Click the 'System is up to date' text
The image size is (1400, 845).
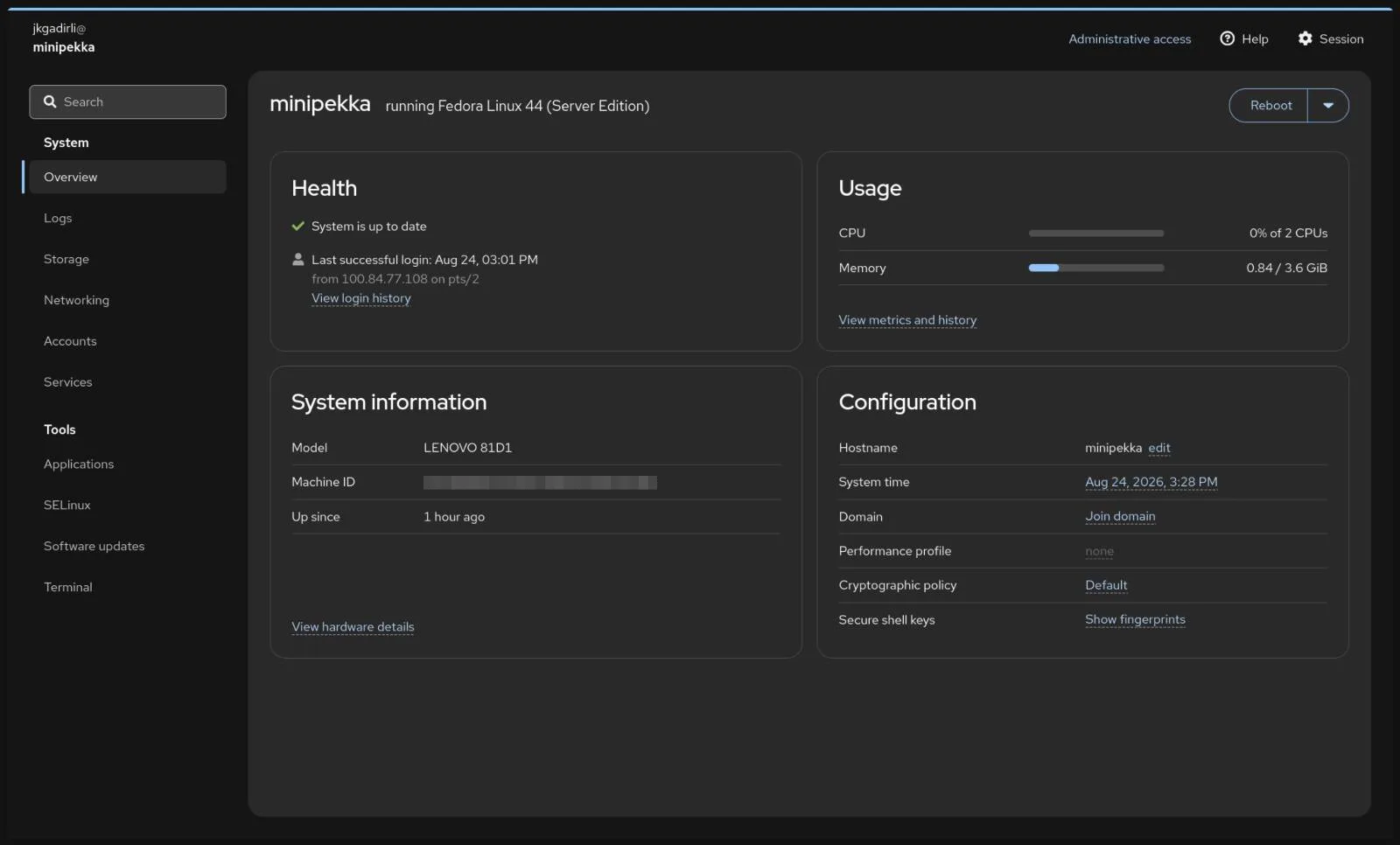coord(368,227)
